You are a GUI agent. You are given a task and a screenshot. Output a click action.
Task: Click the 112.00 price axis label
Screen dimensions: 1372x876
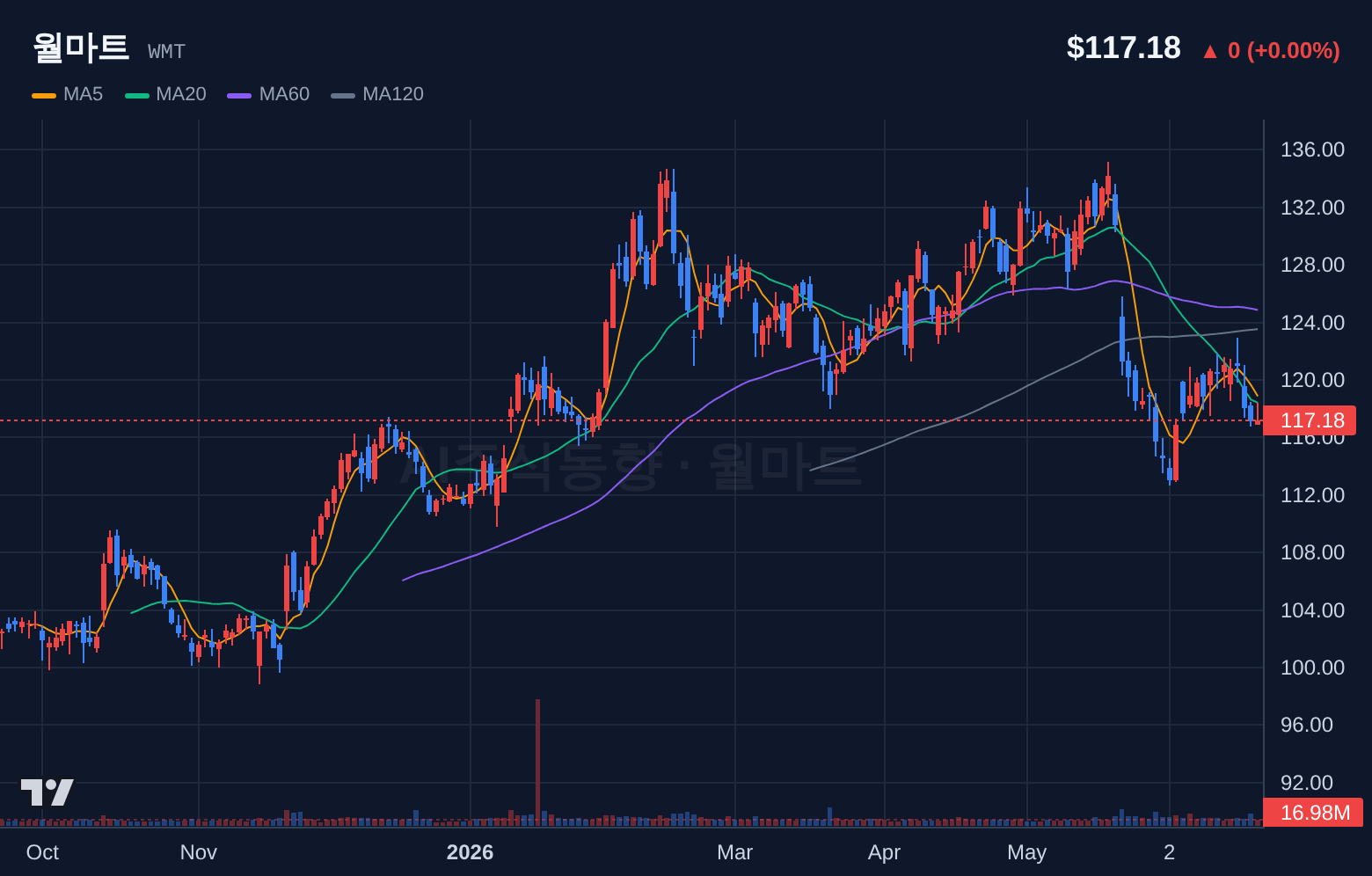(x=1312, y=495)
